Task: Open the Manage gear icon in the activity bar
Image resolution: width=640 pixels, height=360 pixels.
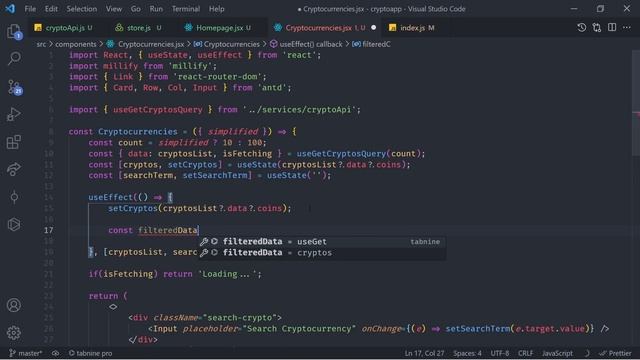Action: tap(14, 333)
